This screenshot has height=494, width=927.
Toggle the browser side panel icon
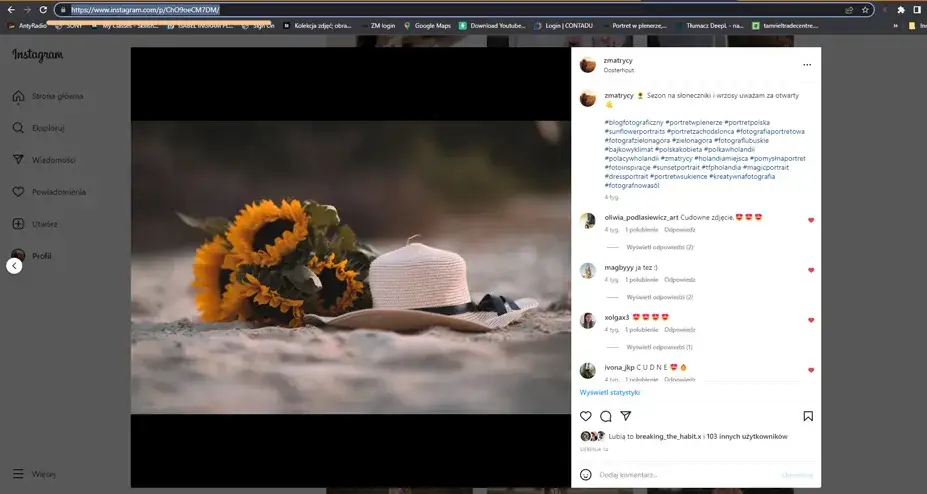click(x=917, y=10)
